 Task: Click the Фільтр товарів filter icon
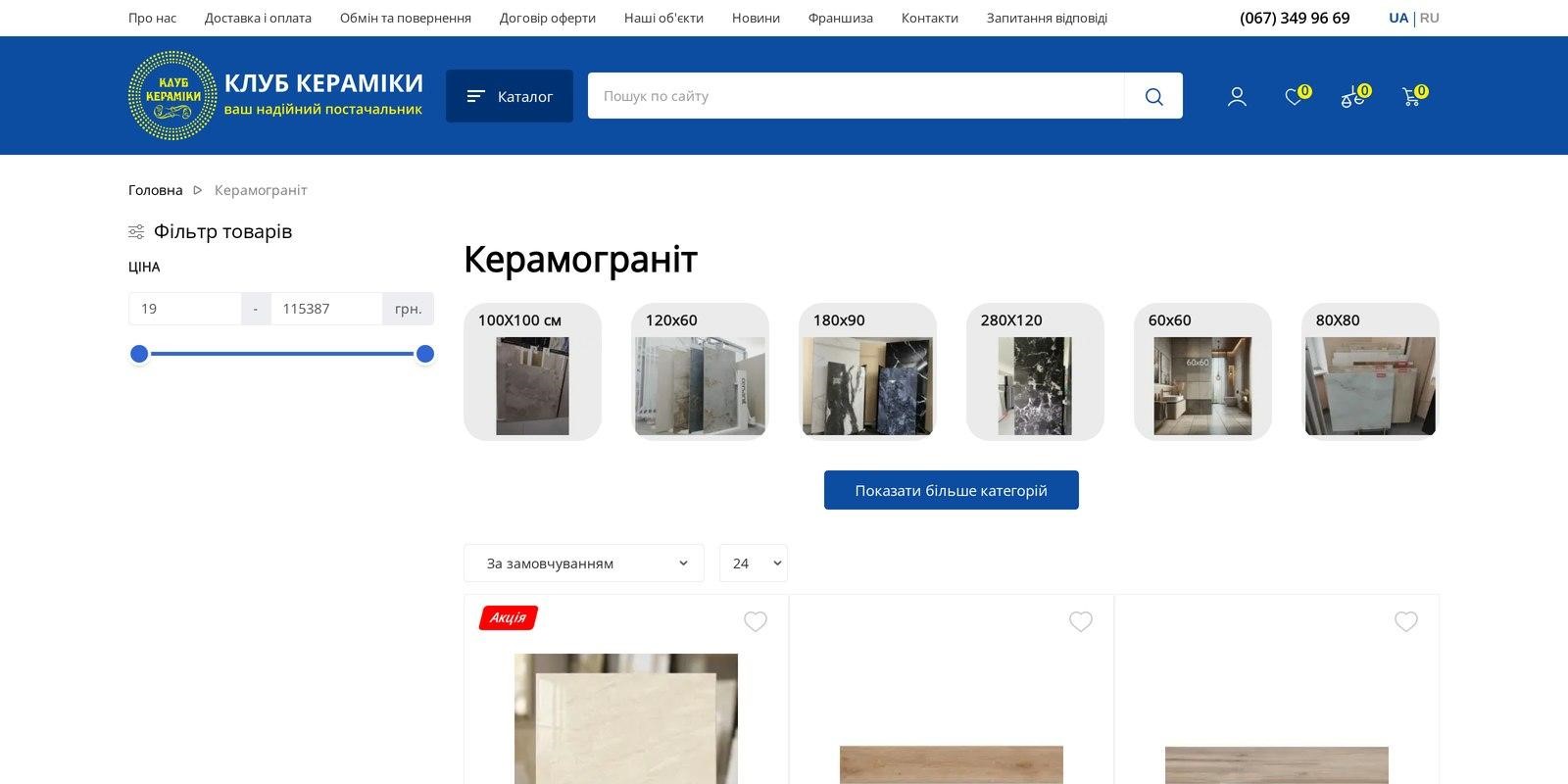coord(136,232)
